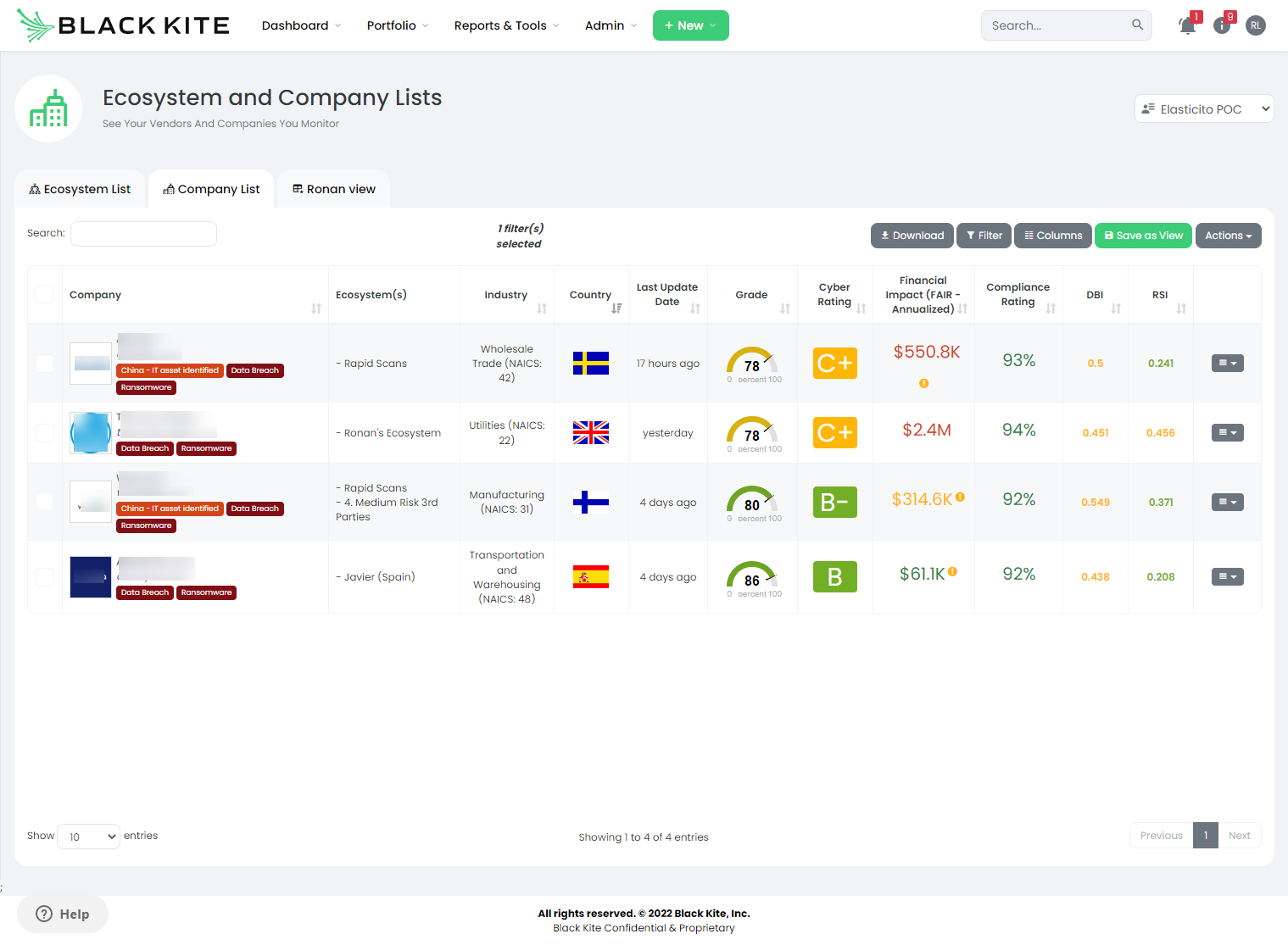
Task: Click the search magnifier icon
Action: pos(1138,25)
